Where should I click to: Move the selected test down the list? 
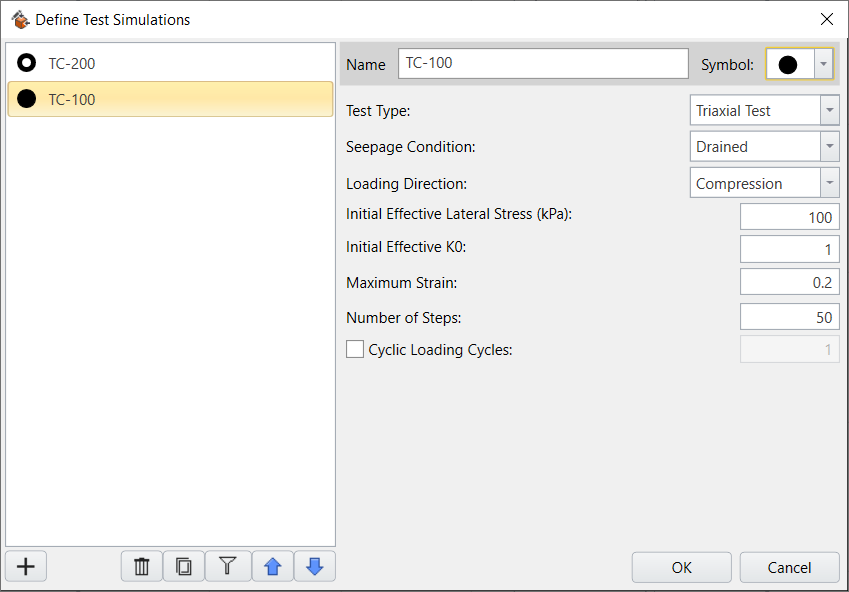coord(315,566)
